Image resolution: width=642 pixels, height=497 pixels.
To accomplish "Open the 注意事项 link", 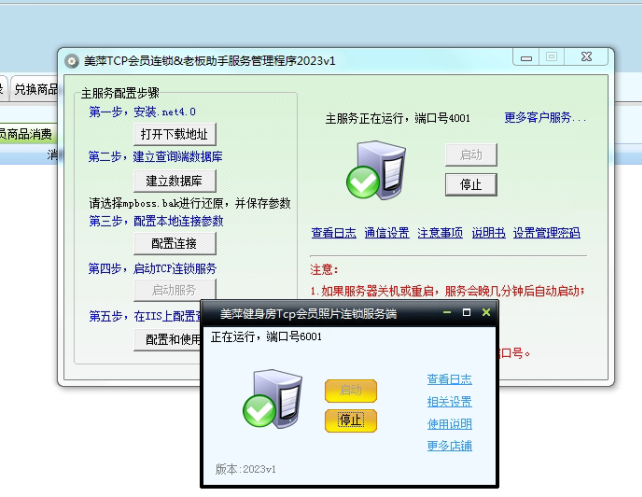I will (x=440, y=233).
